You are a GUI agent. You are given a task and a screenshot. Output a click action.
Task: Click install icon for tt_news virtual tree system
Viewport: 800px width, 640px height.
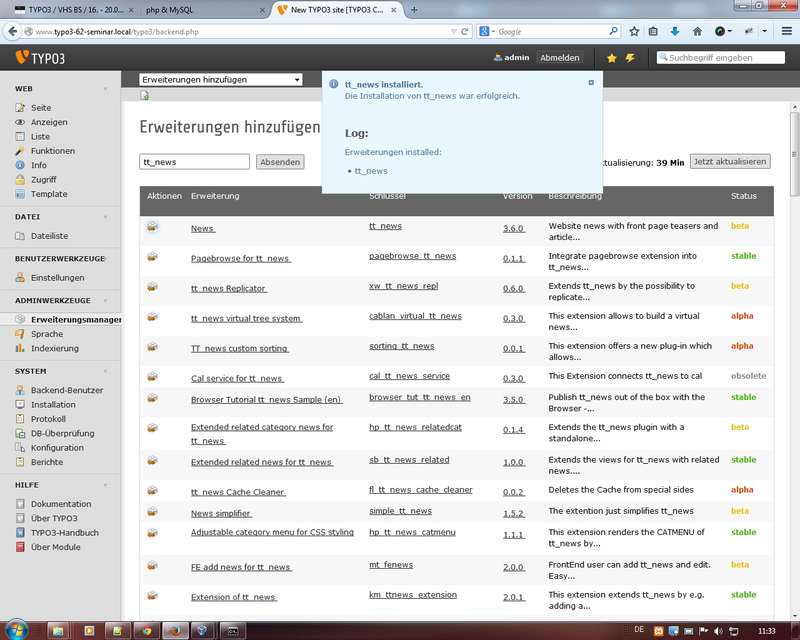coord(152,316)
